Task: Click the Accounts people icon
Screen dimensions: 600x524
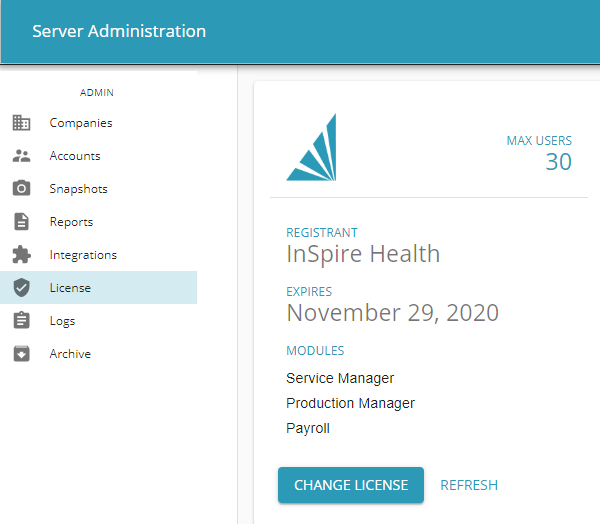Action: click(x=21, y=156)
